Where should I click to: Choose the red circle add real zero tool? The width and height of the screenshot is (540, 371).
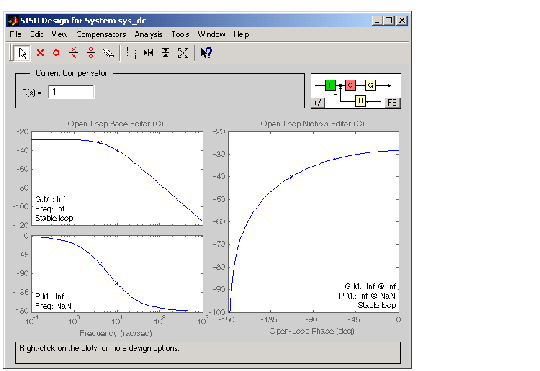point(56,53)
